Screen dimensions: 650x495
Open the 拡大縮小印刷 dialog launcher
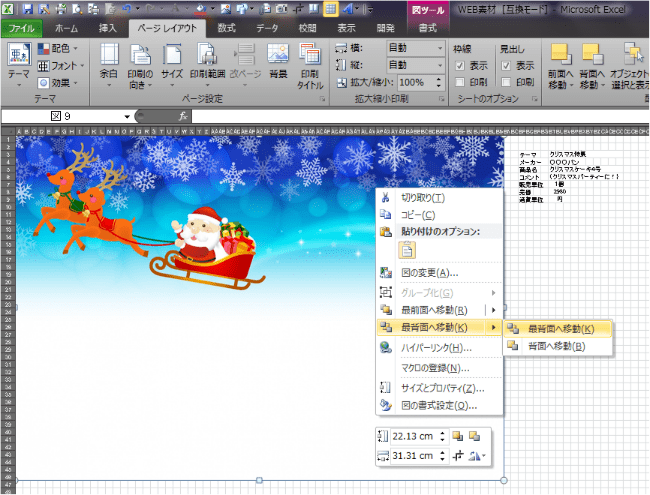coord(441,99)
